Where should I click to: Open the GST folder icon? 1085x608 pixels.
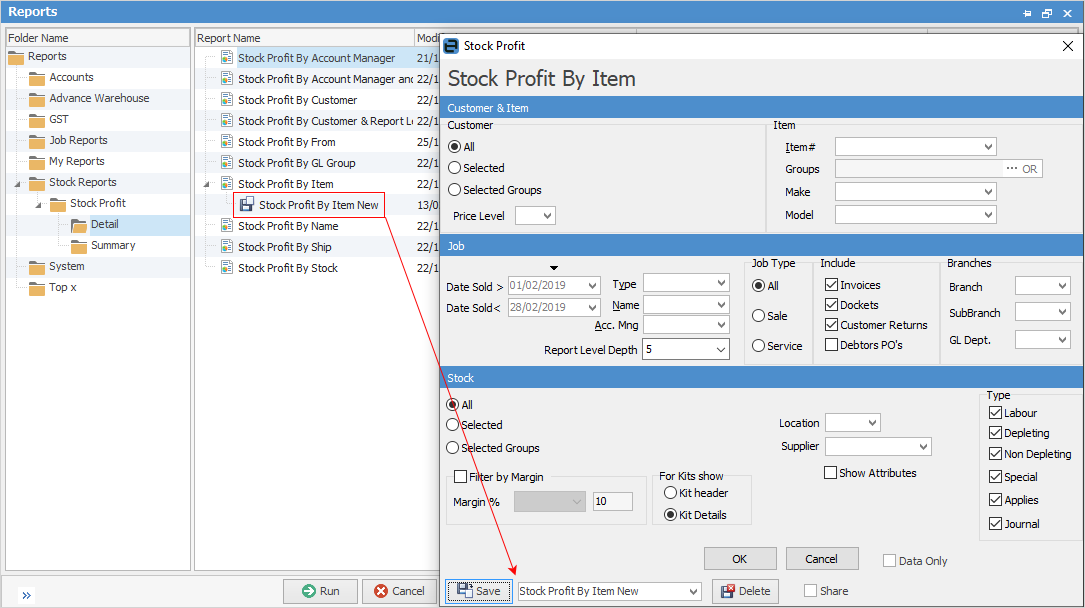point(37,120)
